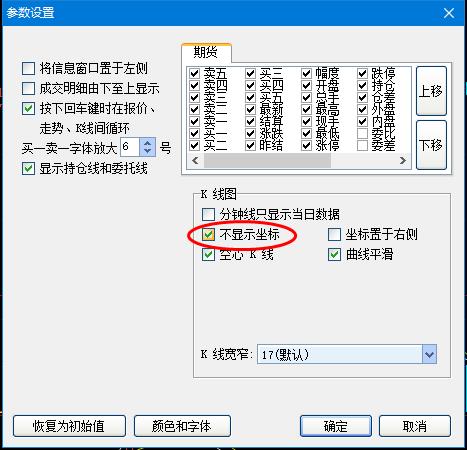Confirm with the 确定 button
This screenshot has height=450, width=467.
[336, 426]
